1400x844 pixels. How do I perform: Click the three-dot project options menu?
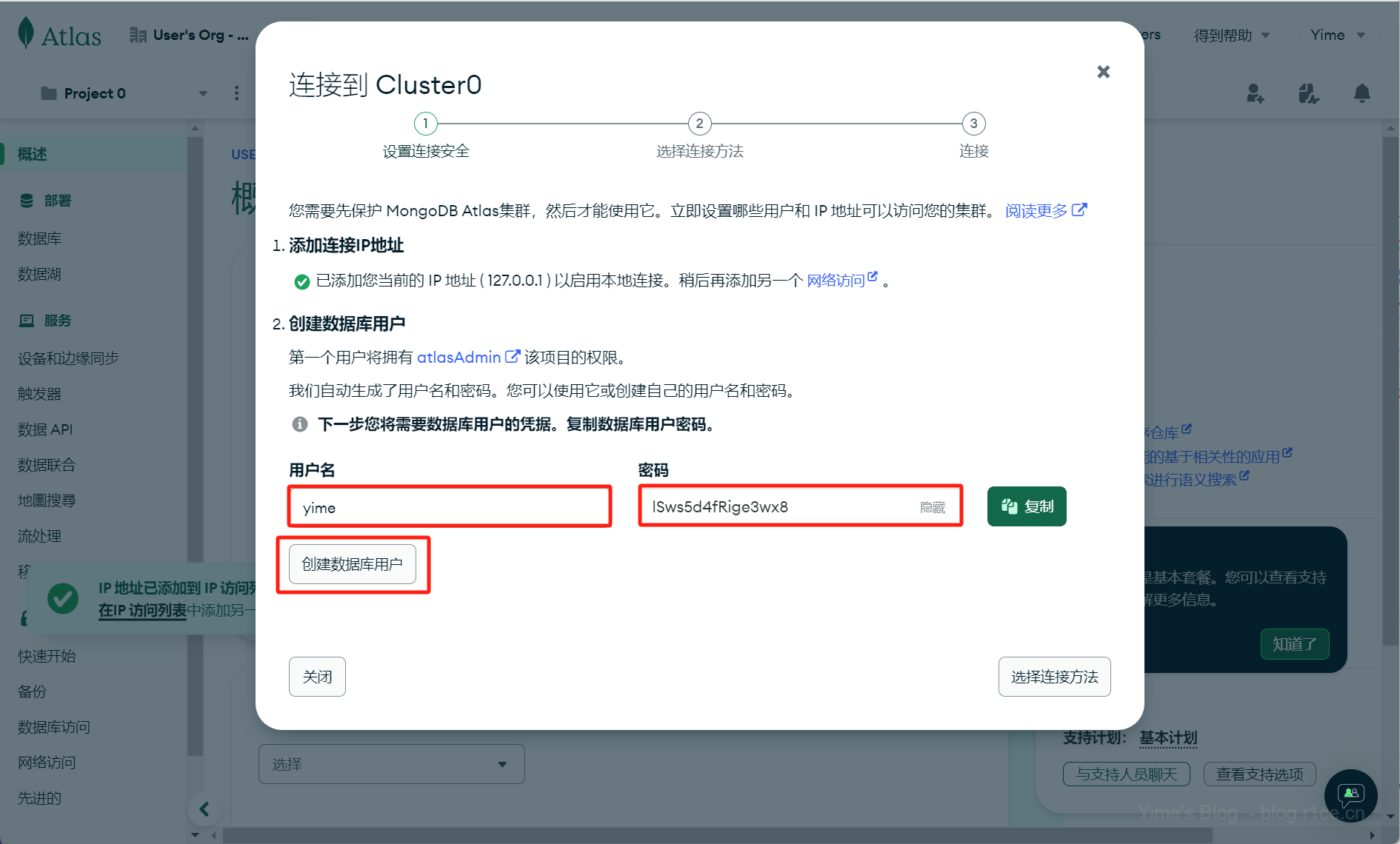click(x=236, y=93)
